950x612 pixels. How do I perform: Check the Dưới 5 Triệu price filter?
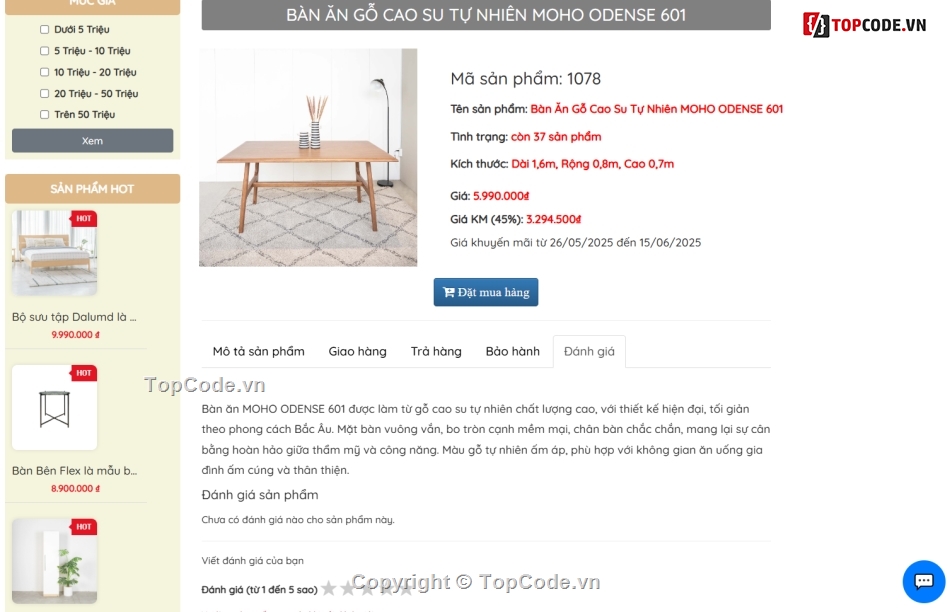point(44,29)
